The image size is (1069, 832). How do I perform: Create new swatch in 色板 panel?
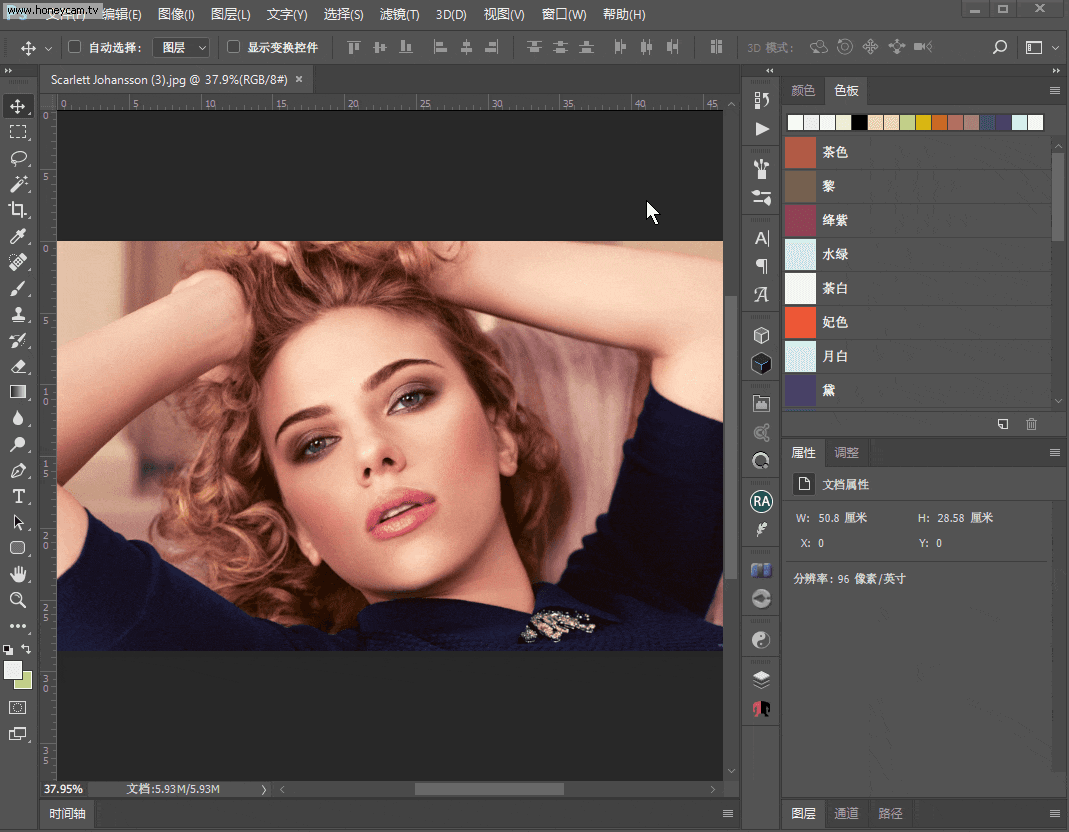coord(1003,424)
